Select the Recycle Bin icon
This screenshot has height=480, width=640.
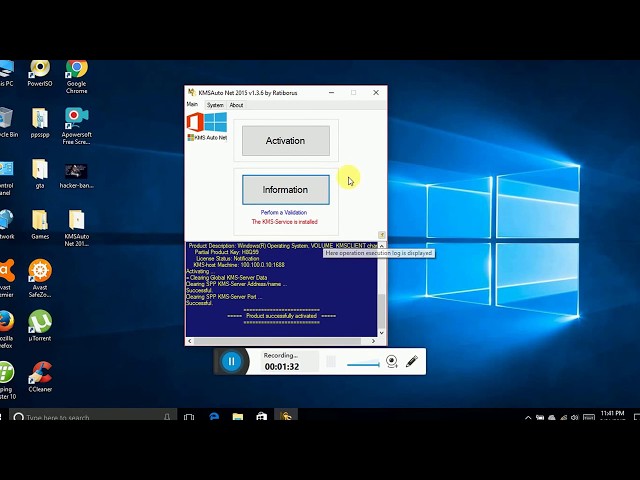tap(8, 122)
